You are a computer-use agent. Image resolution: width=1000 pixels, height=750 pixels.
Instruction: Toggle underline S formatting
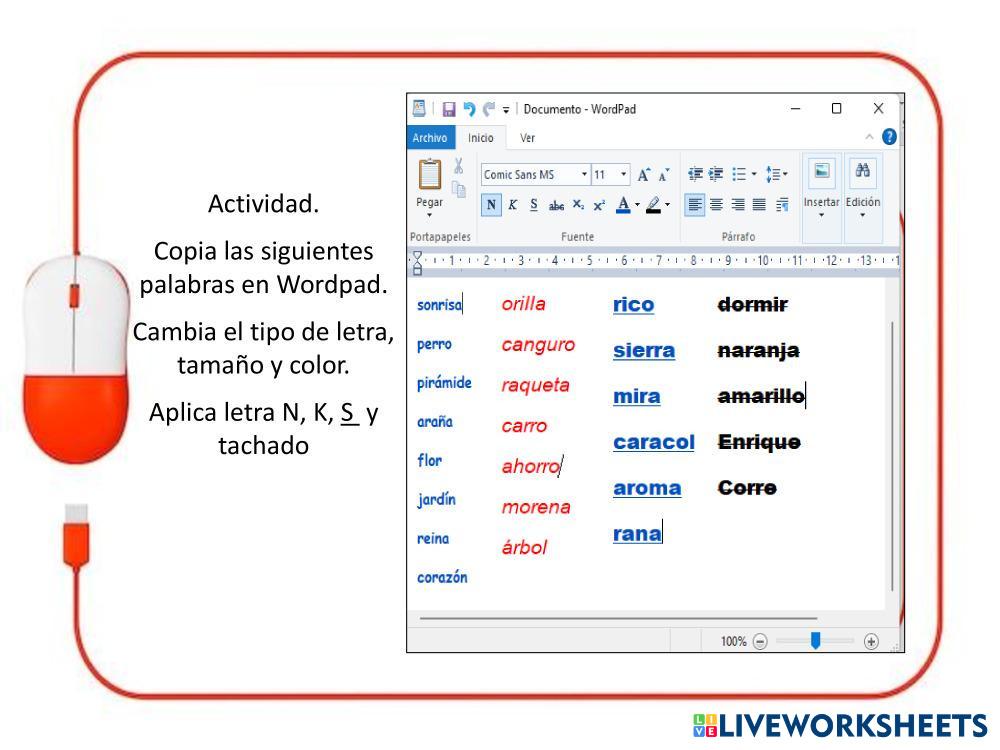point(532,204)
